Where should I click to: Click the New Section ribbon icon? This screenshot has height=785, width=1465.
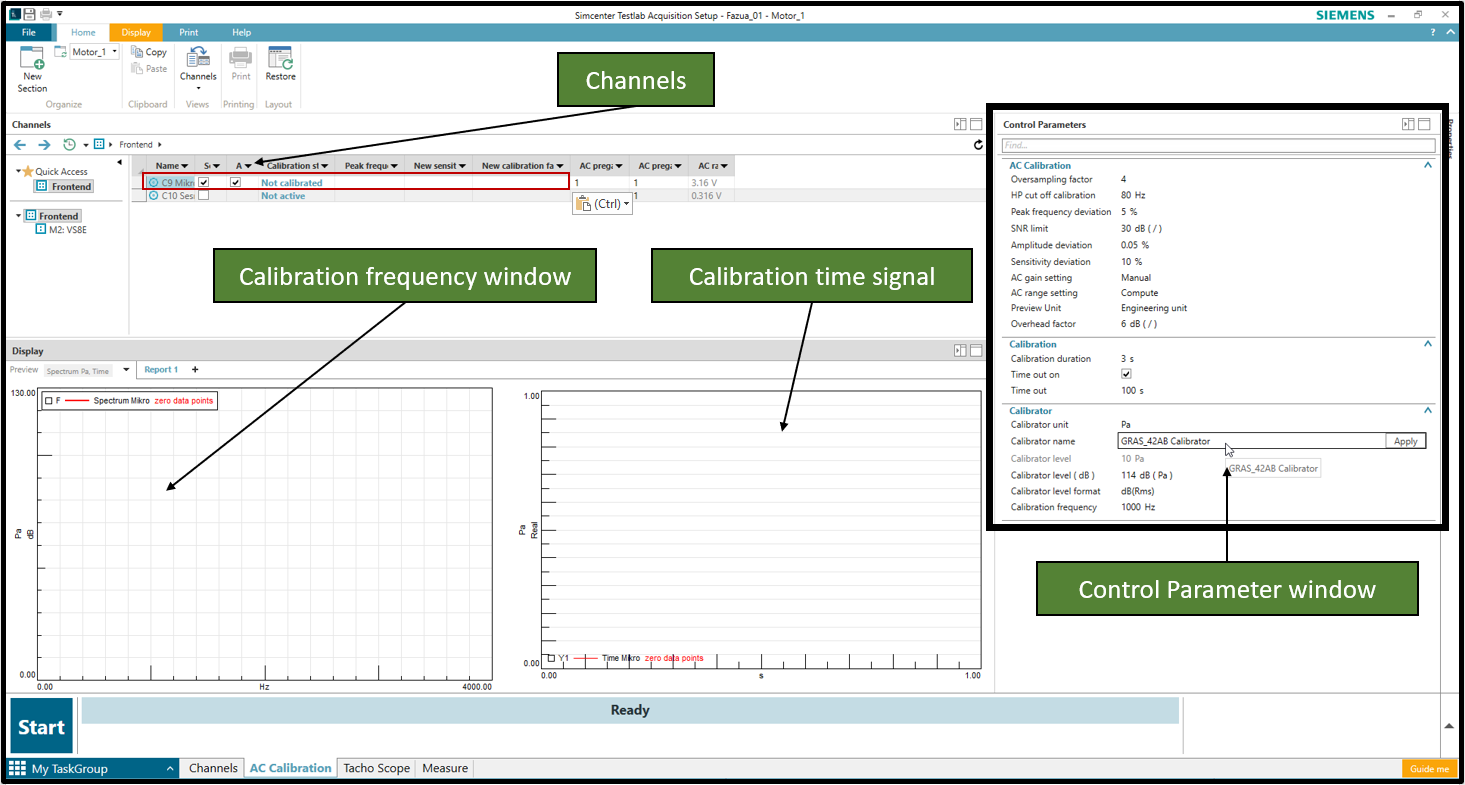(x=32, y=58)
